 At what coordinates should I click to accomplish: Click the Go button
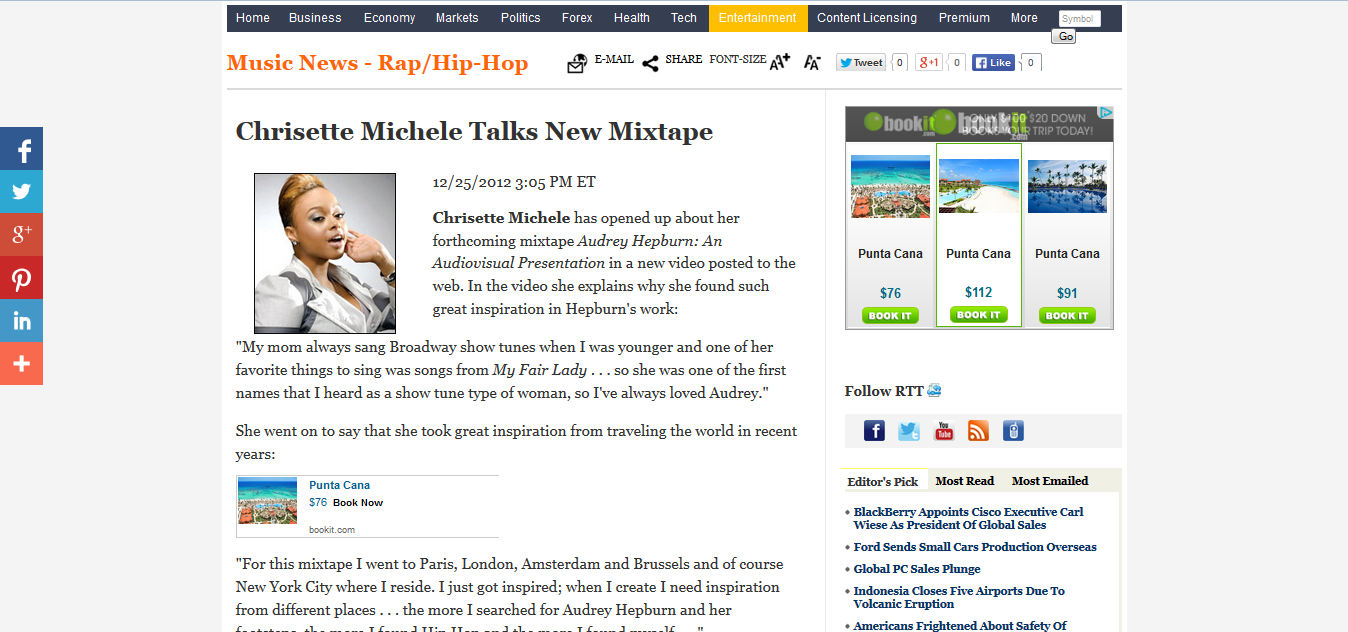(1064, 37)
